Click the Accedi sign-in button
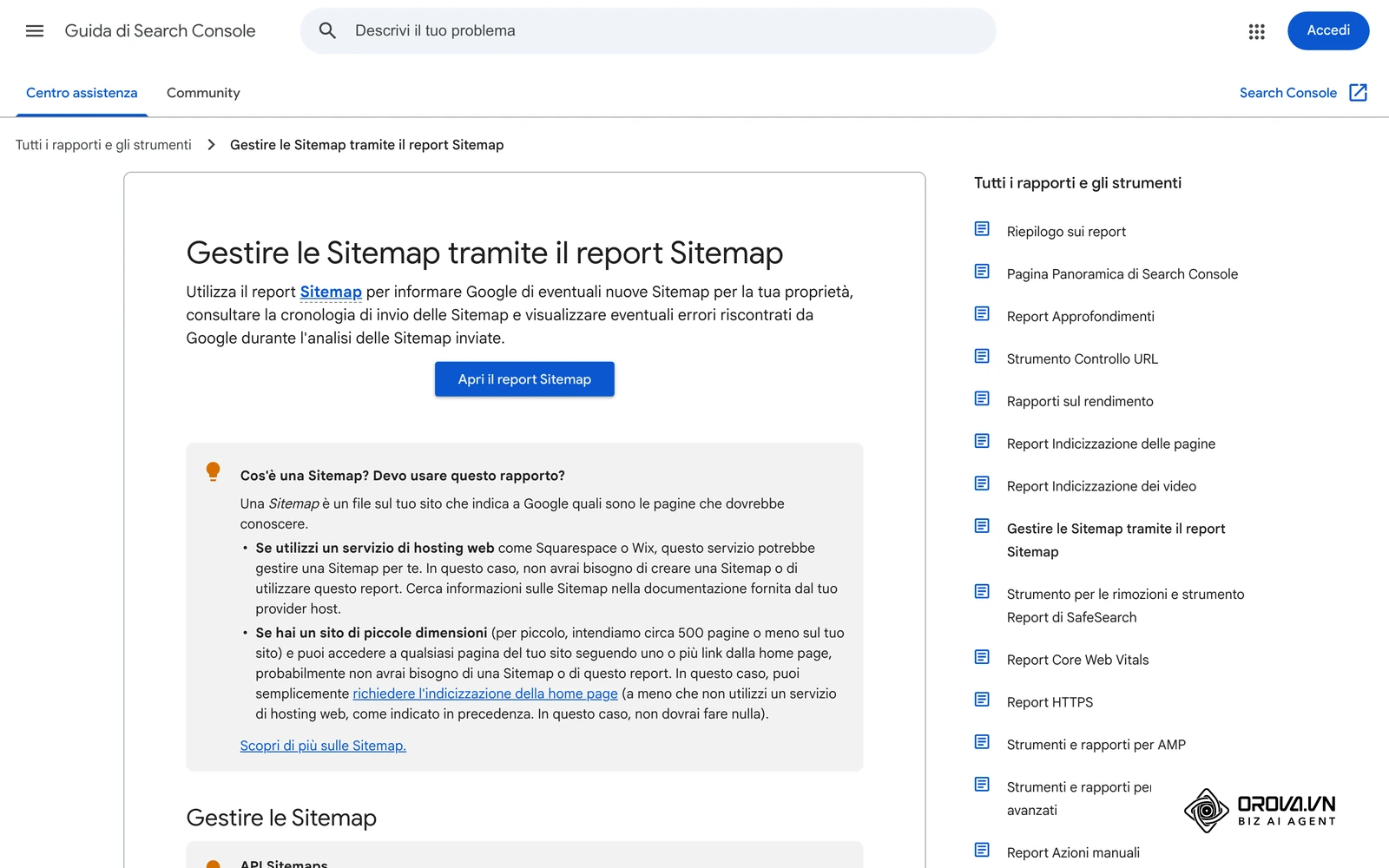1389x868 pixels. click(1328, 31)
